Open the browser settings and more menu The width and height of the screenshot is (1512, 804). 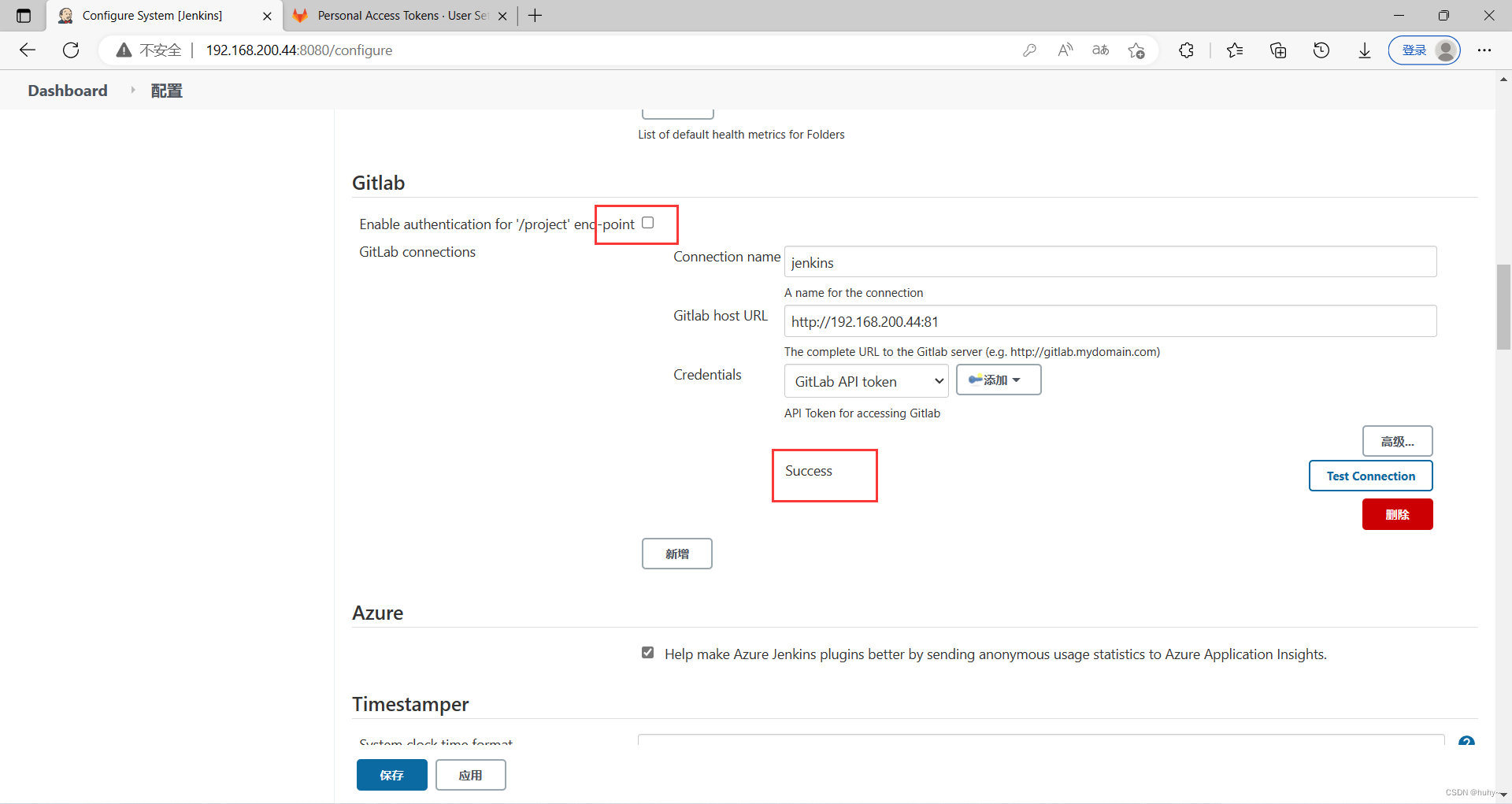tap(1484, 50)
